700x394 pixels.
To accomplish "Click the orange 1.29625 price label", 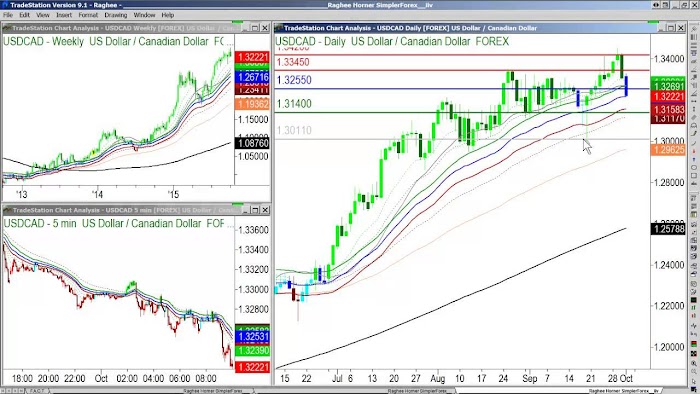I will (668, 149).
